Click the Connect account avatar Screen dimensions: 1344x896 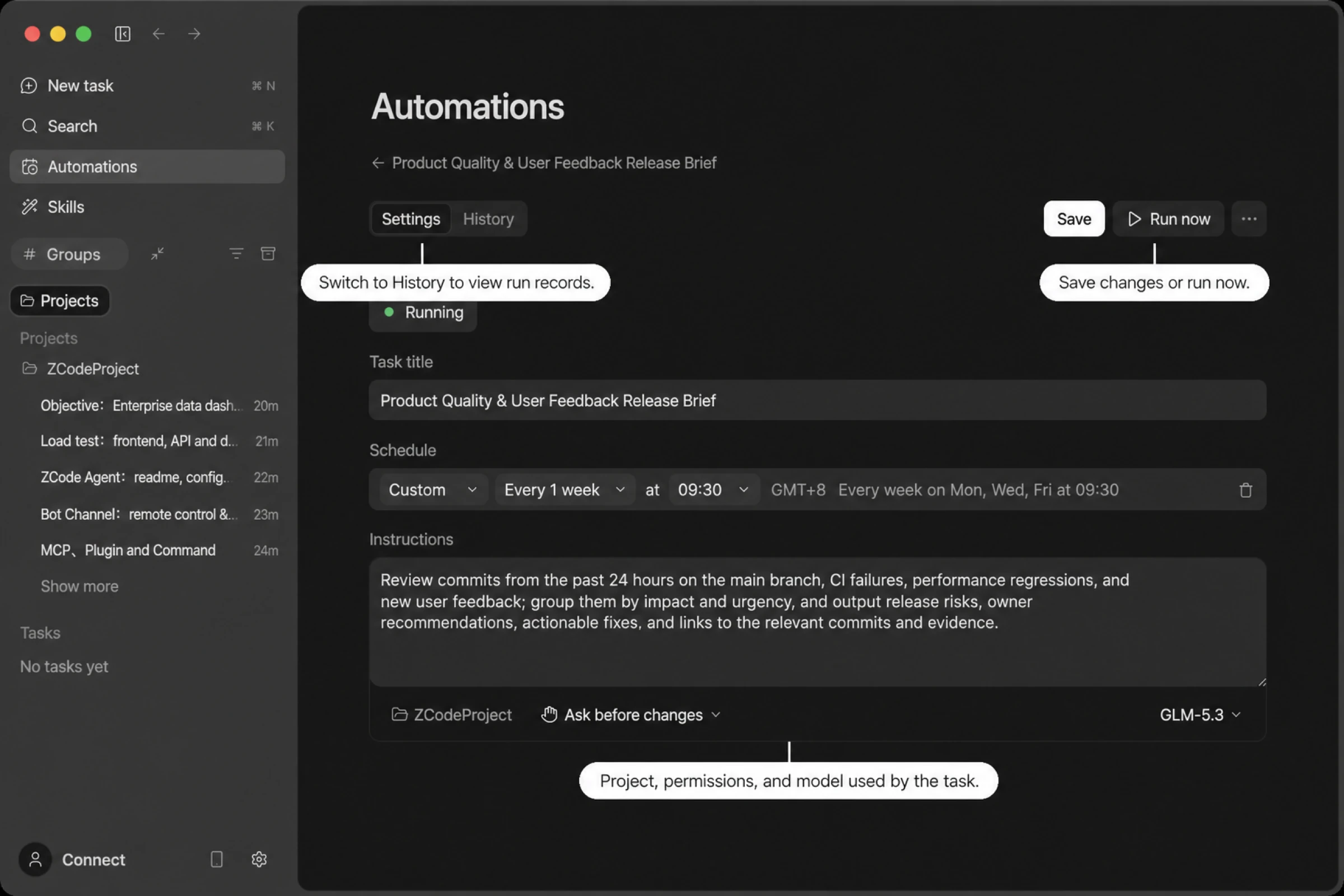(x=35, y=860)
